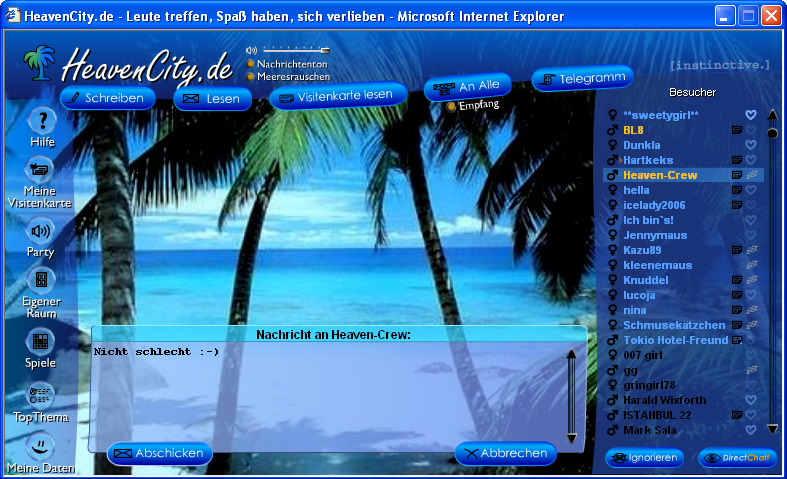
Task: Click heart icon beside Harald Wixforth
Action: click(x=751, y=400)
